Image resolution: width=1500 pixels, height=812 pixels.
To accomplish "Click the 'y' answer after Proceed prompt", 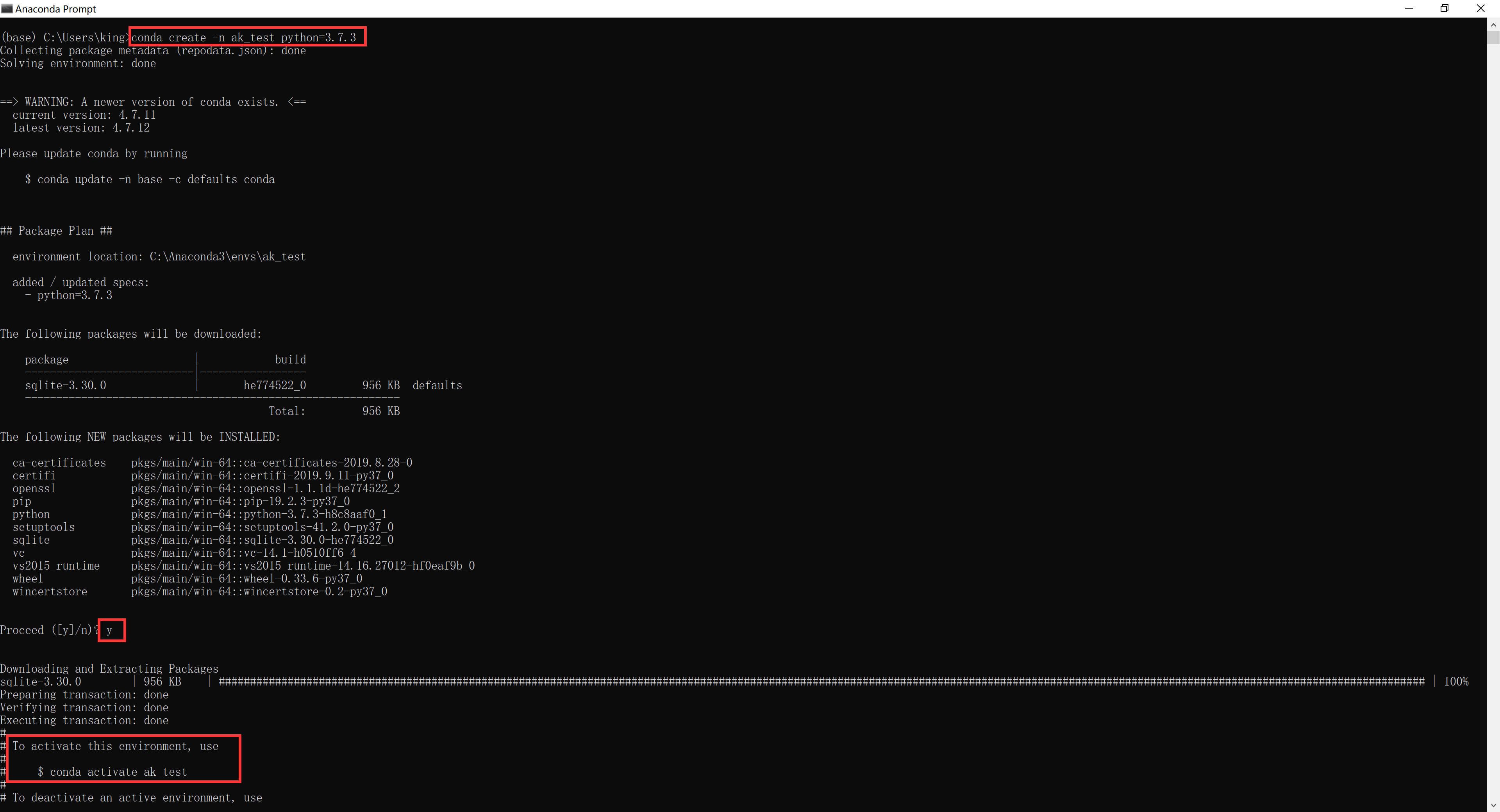I will pyautogui.click(x=109, y=631).
